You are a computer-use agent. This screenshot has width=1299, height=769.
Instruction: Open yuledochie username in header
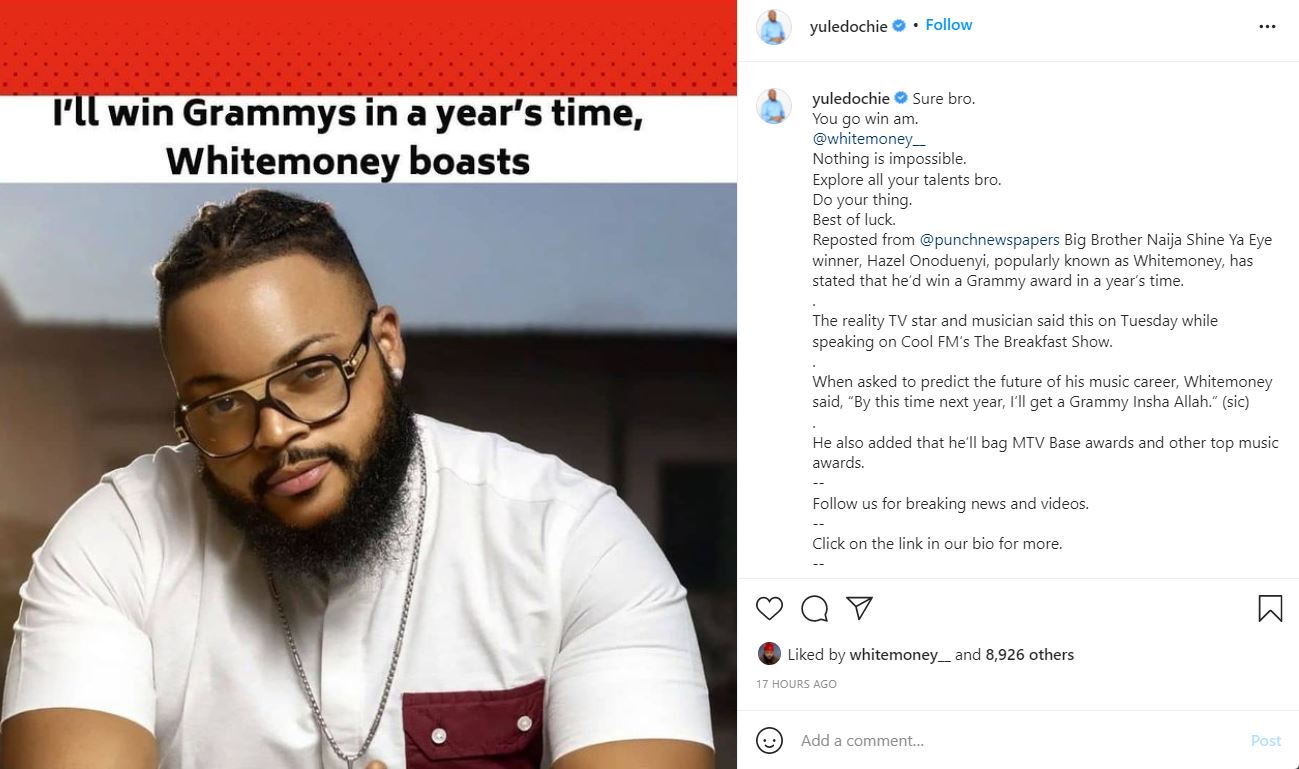click(849, 27)
